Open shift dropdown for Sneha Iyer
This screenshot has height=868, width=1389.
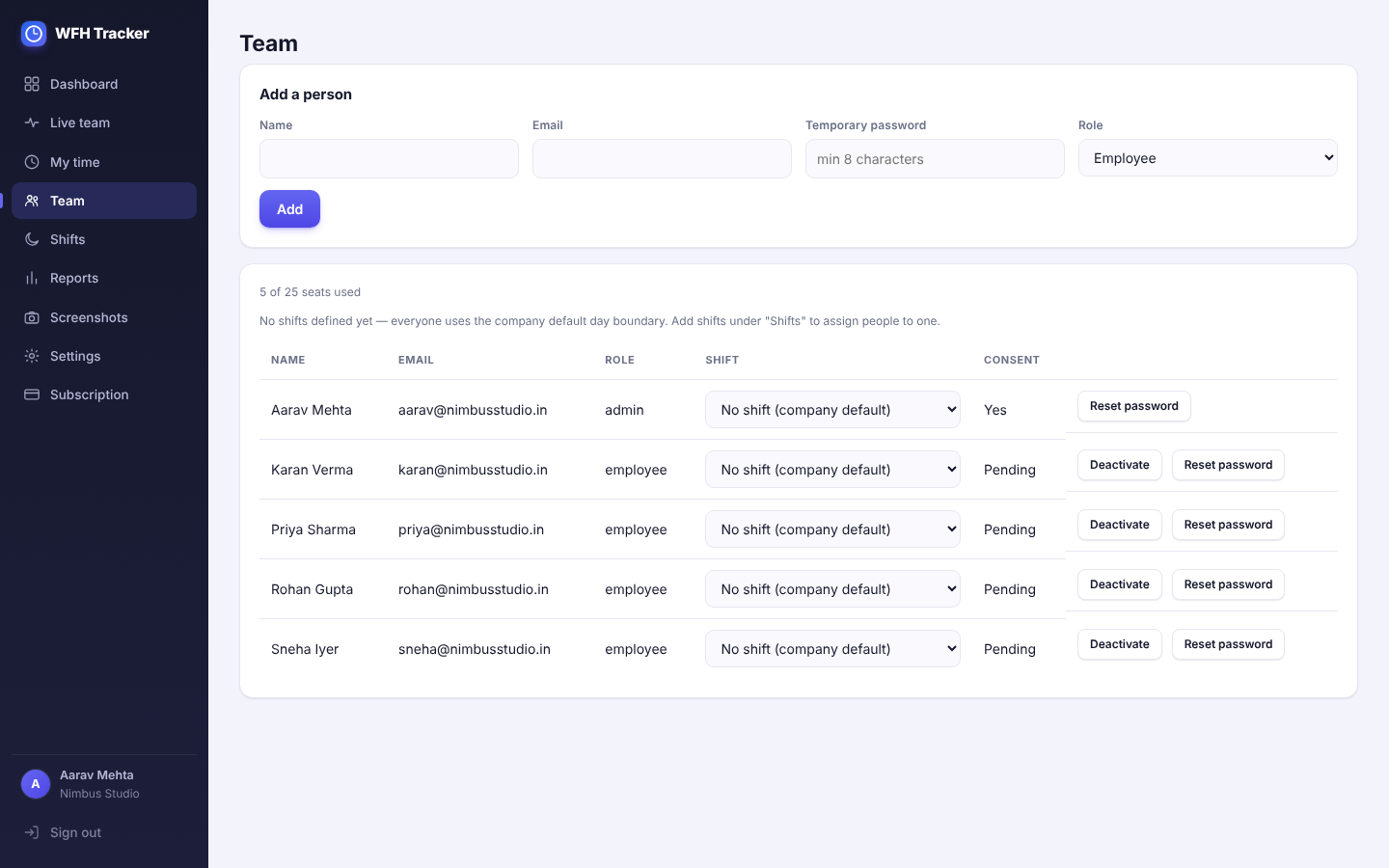[x=832, y=649]
